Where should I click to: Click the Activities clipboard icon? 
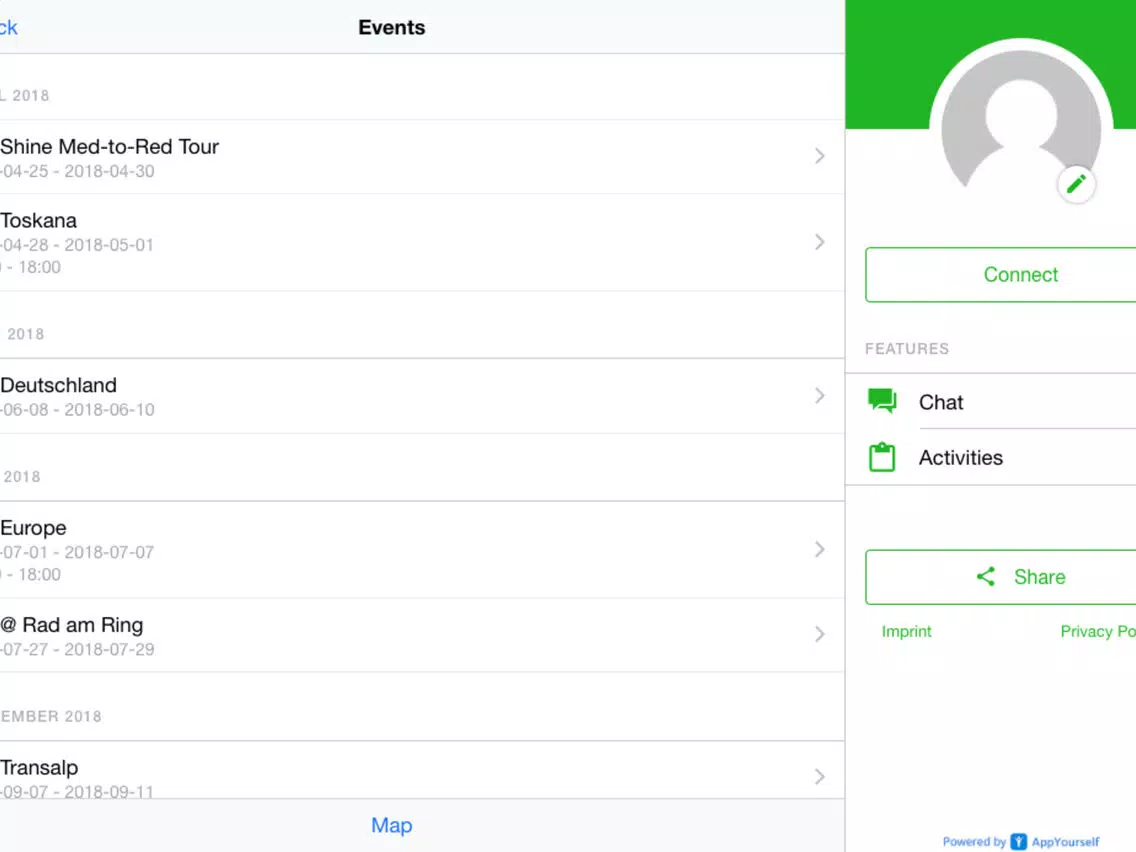pos(882,457)
